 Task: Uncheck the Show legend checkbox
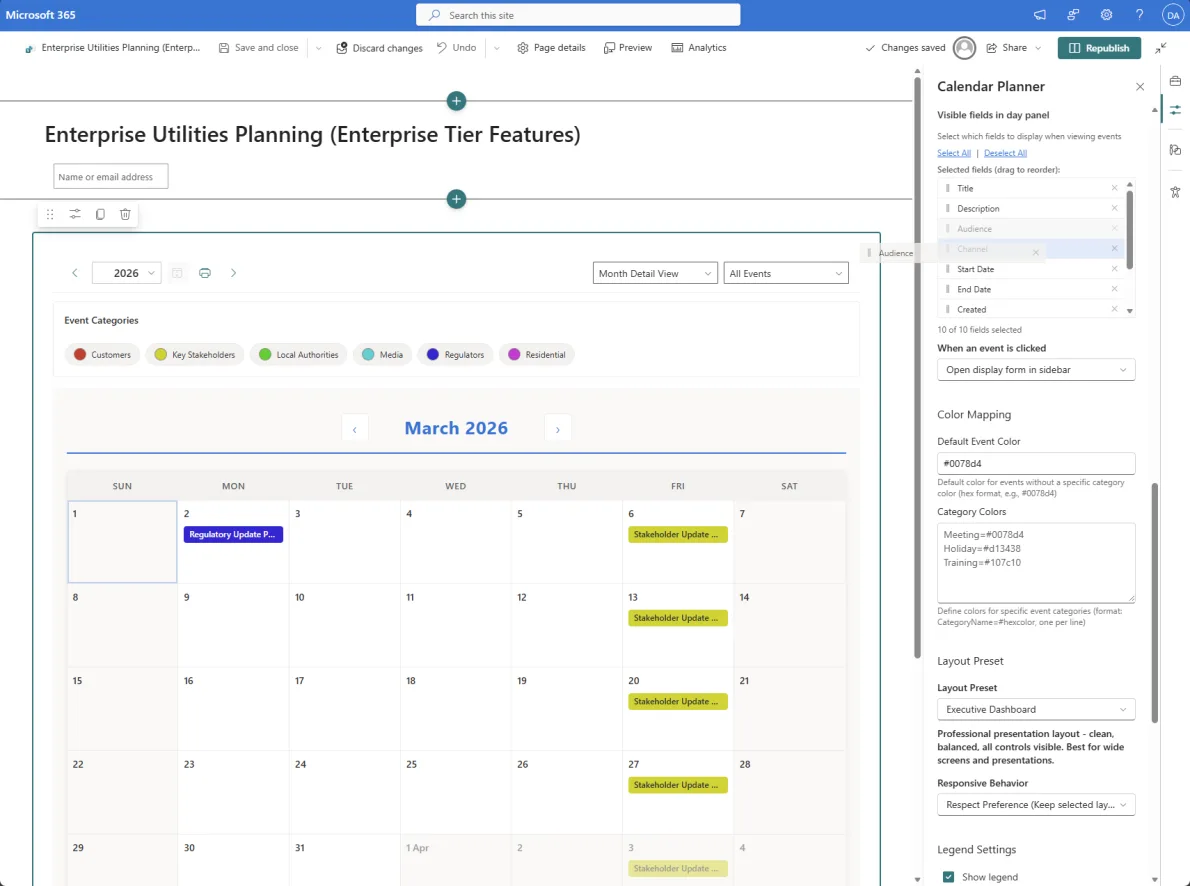(x=948, y=877)
